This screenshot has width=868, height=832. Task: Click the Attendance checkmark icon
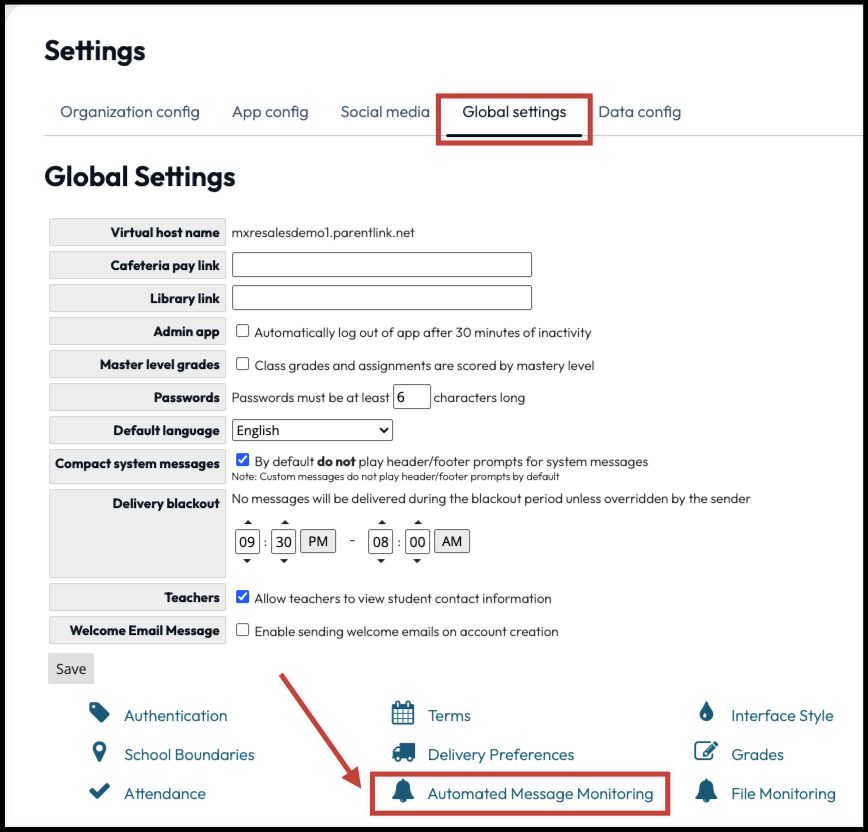point(99,790)
